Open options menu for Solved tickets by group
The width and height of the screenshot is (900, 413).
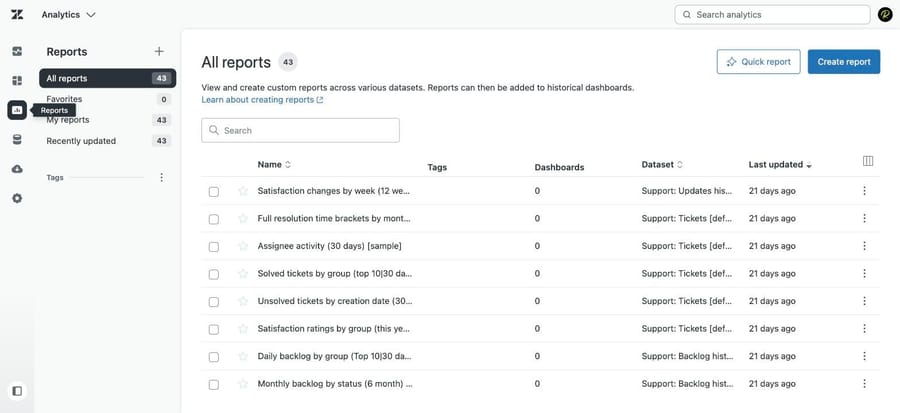pyautogui.click(x=864, y=274)
